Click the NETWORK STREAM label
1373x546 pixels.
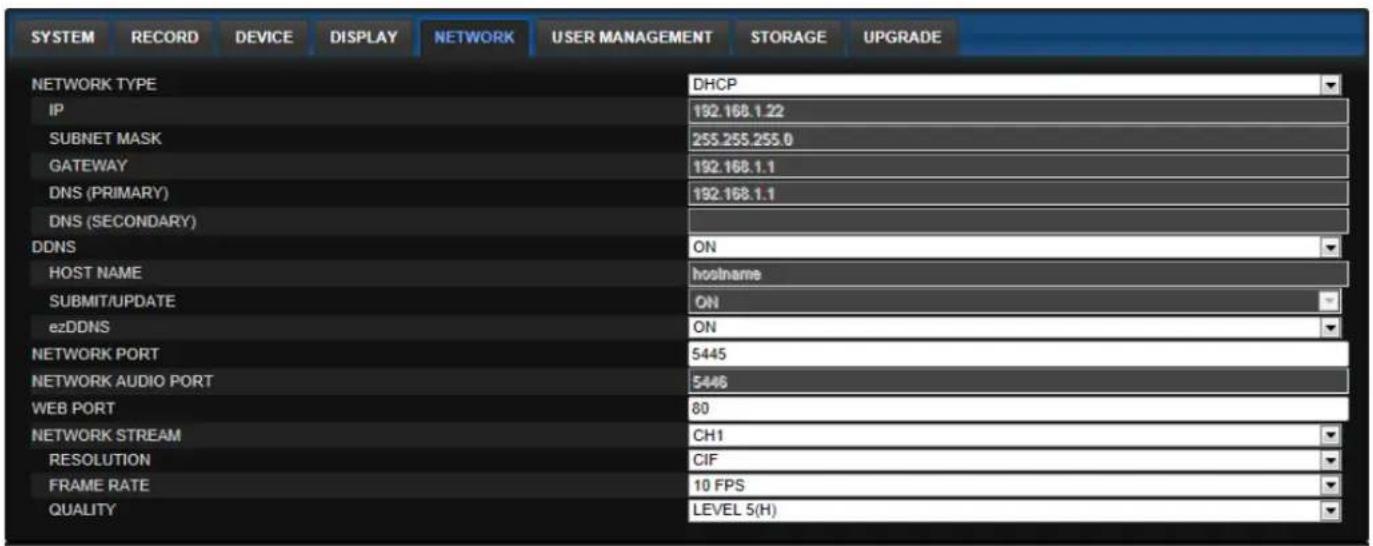(106, 435)
